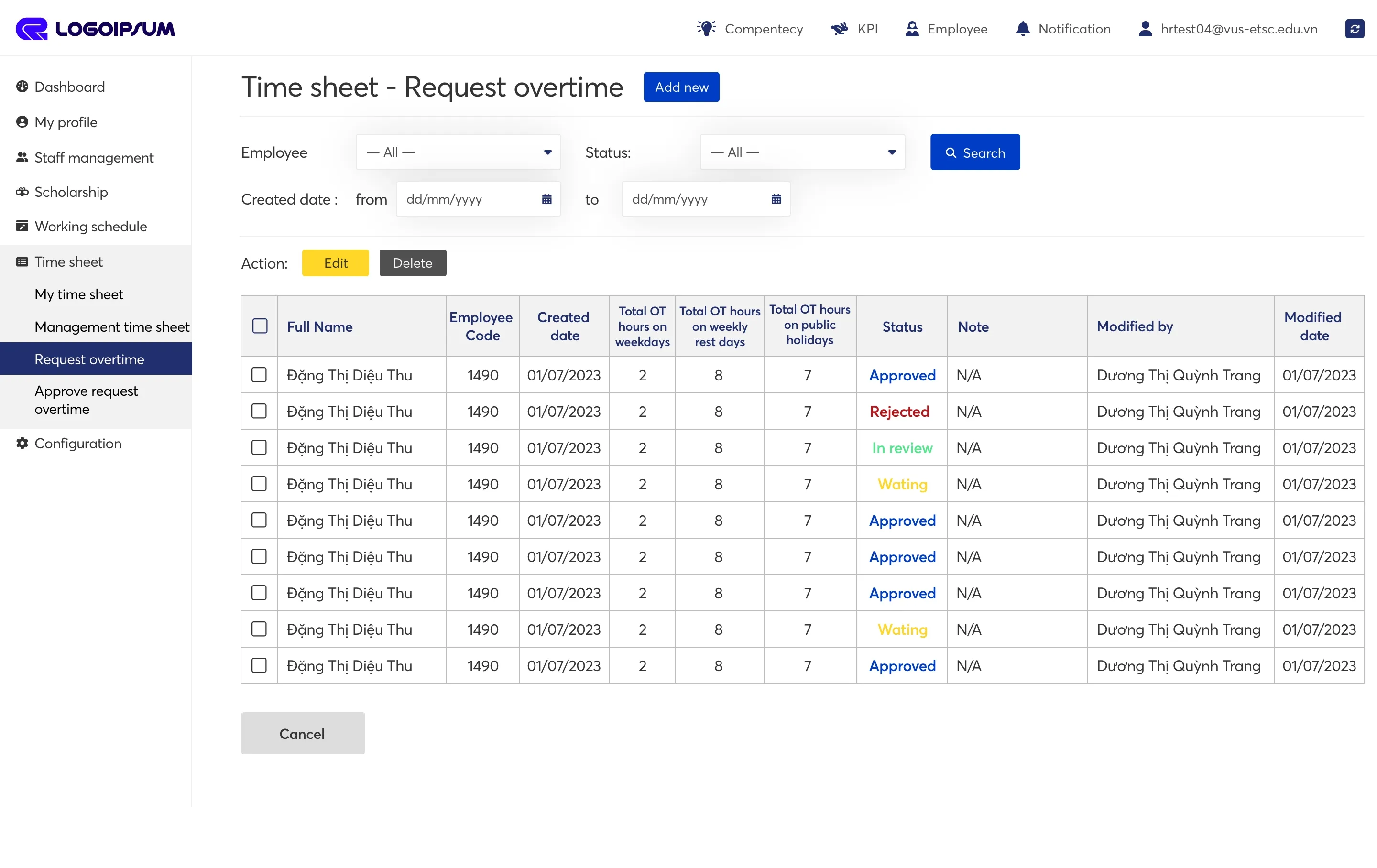Go to My time sheet page
Image resolution: width=1377 pixels, height=868 pixels.
click(x=79, y=294)
